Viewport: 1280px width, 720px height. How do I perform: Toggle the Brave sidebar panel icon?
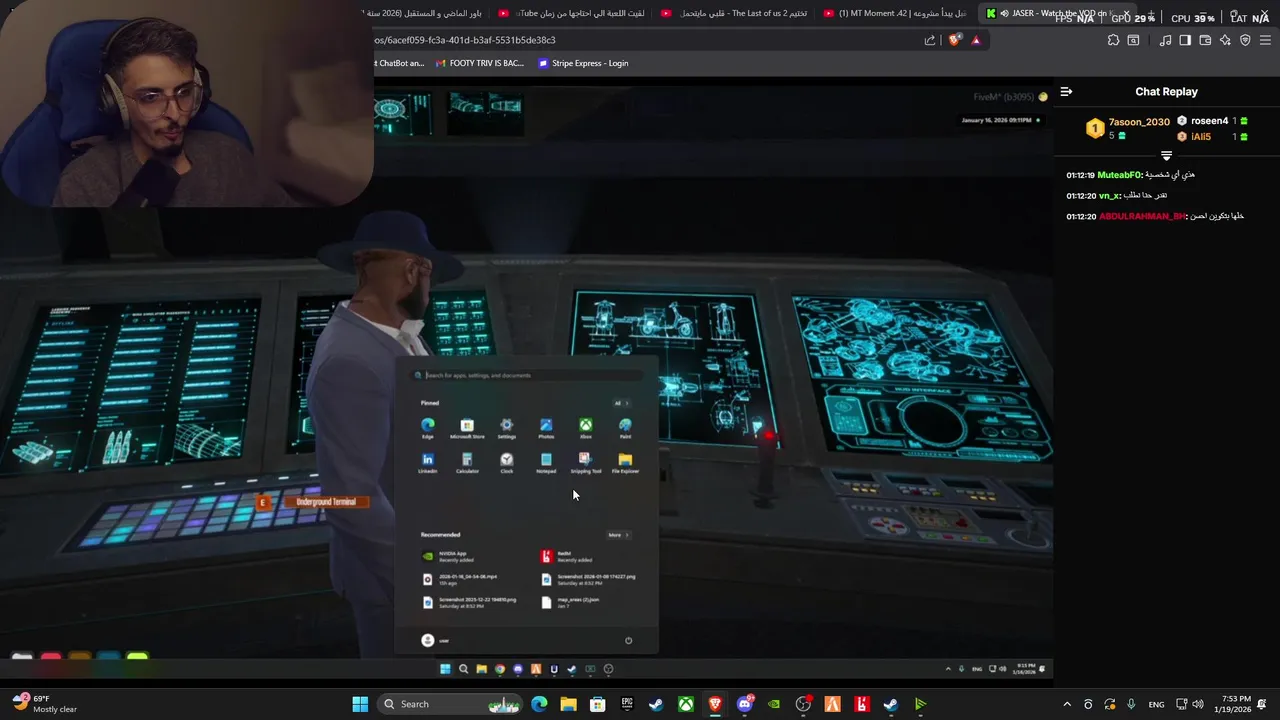pyautogui.click(x=1185, y=40)
